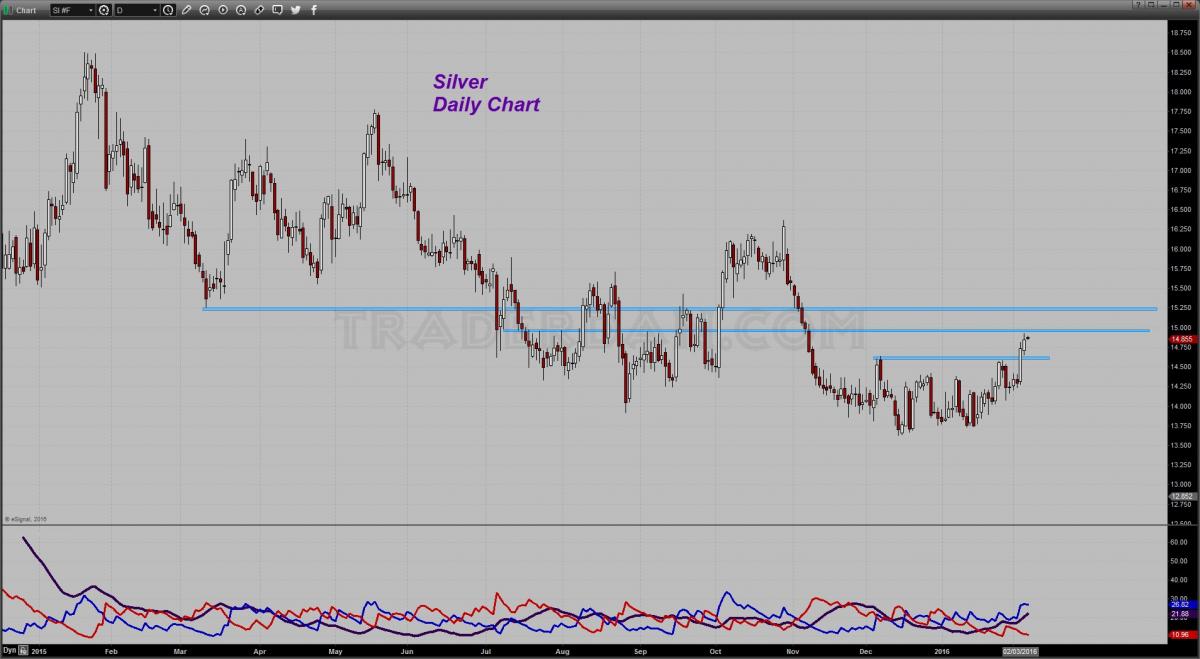Click the 02/03/2016 date marker
Image resolution: width=1200 pixels, height=659 pixels.
coord(1021,651)
